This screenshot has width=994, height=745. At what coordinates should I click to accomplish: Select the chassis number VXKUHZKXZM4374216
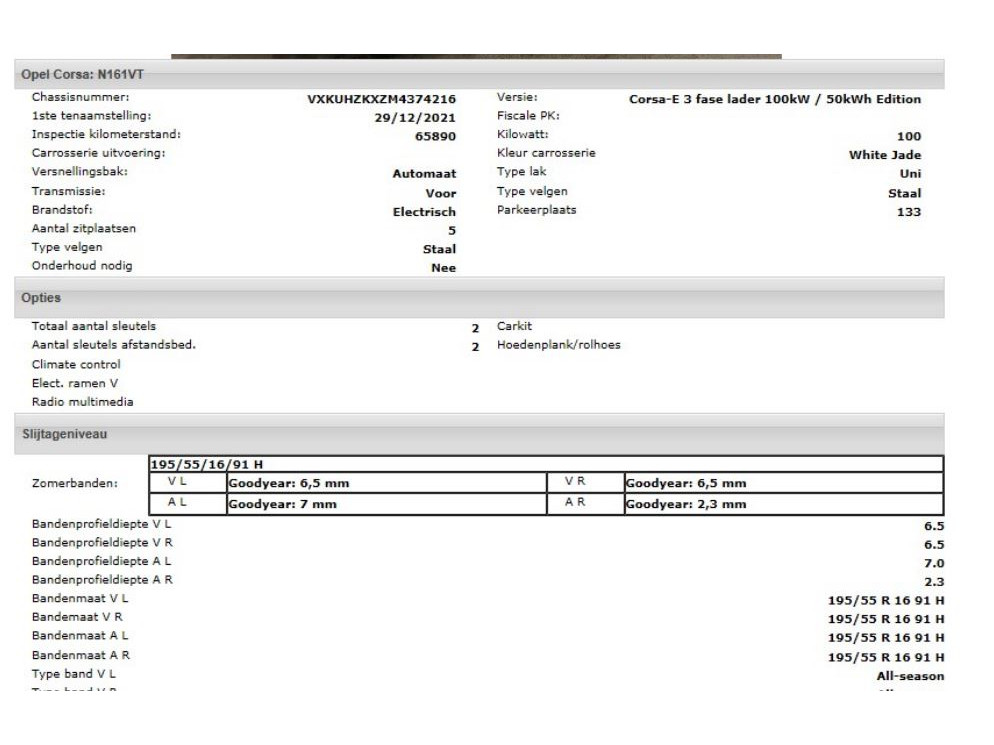tap(381, 100)
